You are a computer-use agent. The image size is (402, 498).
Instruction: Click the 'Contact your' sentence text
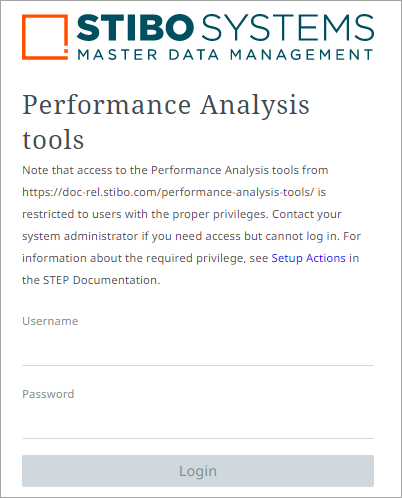pyautogui.click(x=307, y=214)
